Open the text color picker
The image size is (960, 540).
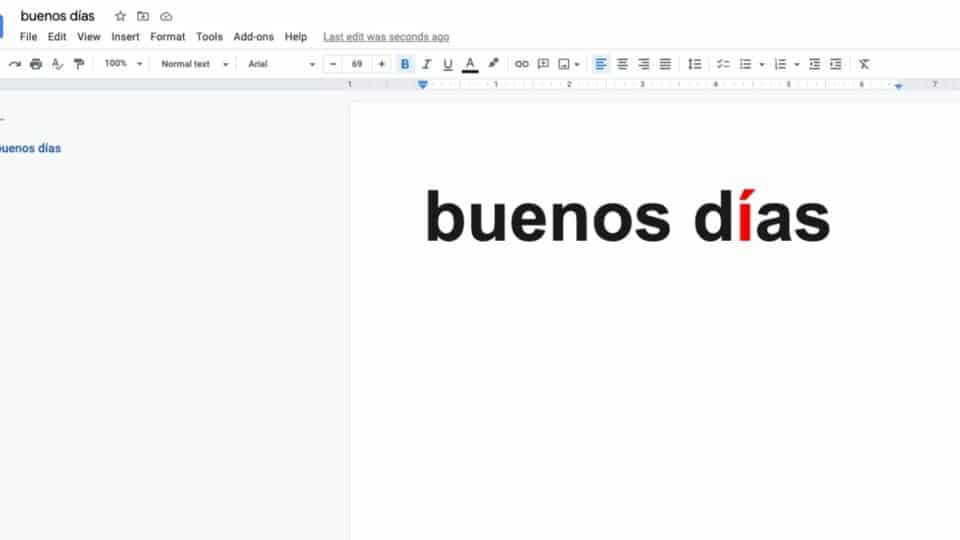coord(470,64)
